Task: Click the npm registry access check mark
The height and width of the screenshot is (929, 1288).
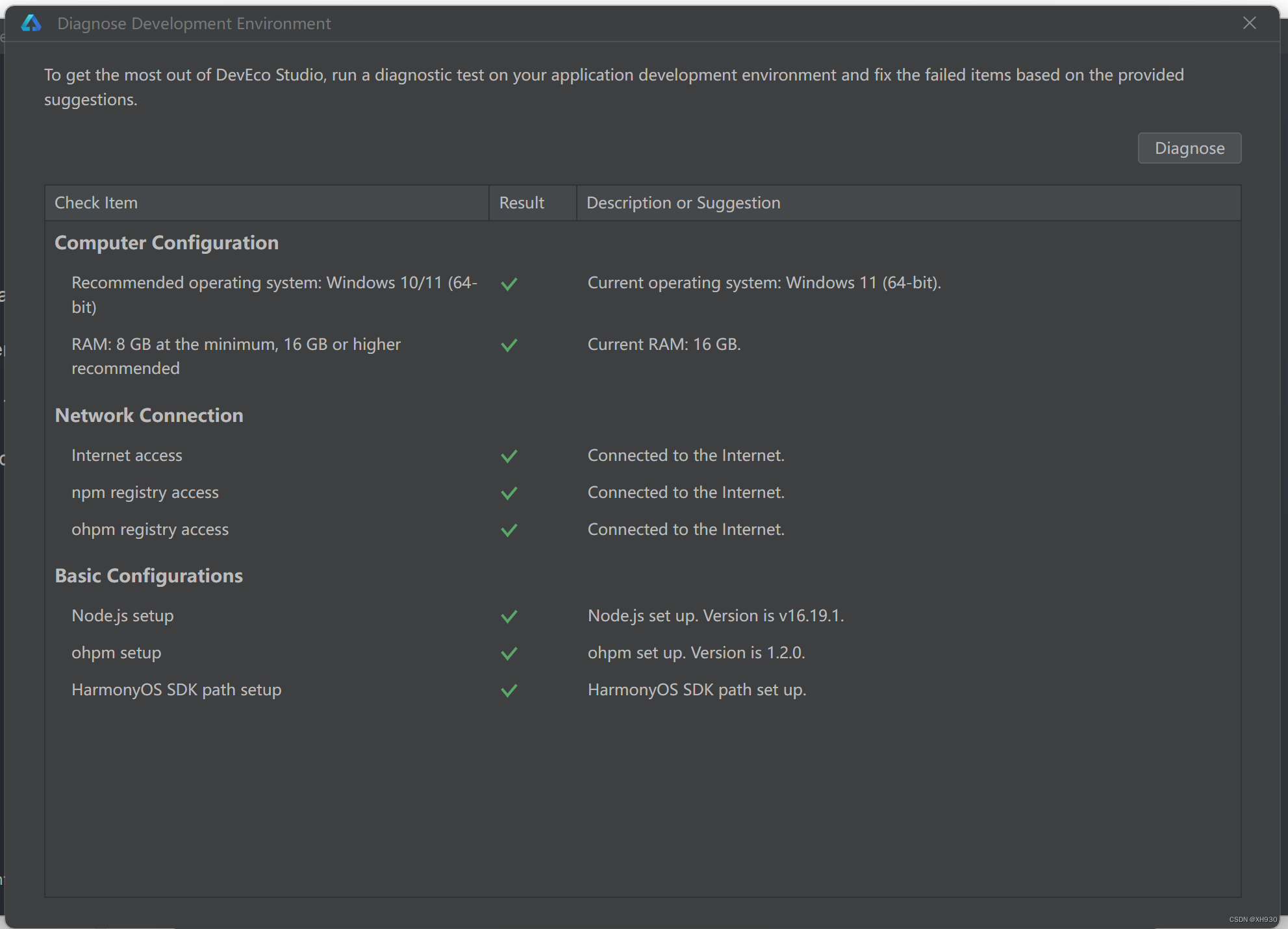Action: tap(509, 493)
